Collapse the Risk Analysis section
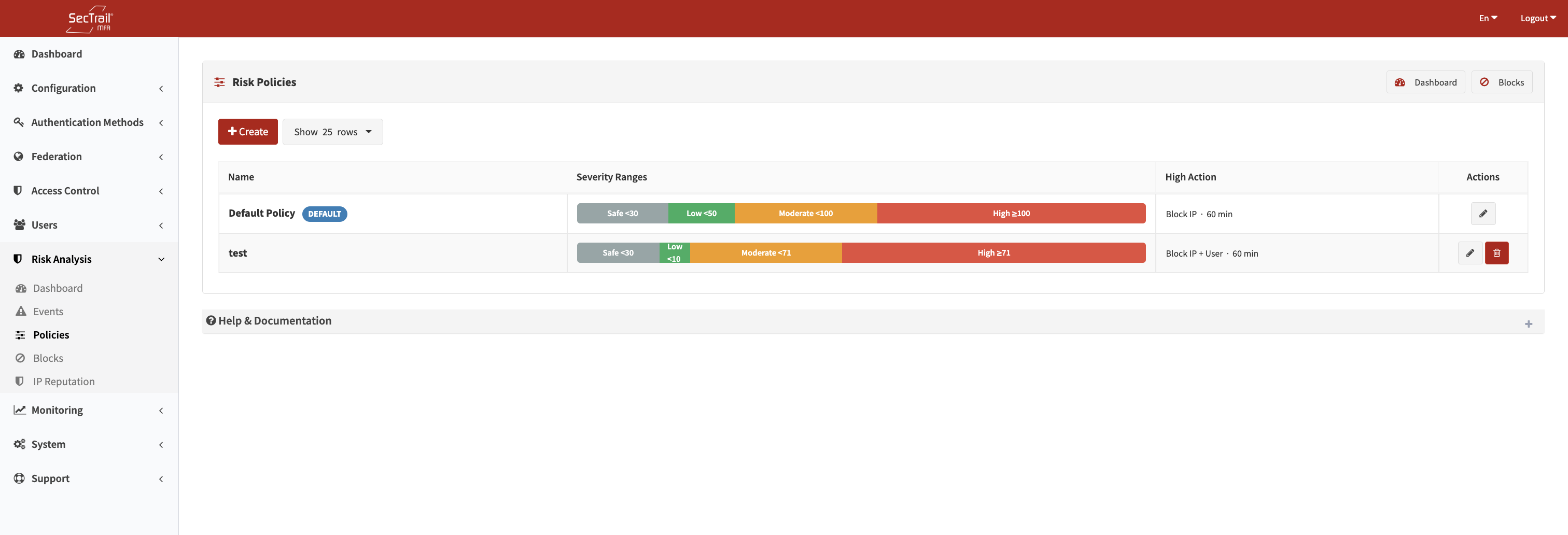The height and width of the screenshot is (535, 1568). click(161, 259)
